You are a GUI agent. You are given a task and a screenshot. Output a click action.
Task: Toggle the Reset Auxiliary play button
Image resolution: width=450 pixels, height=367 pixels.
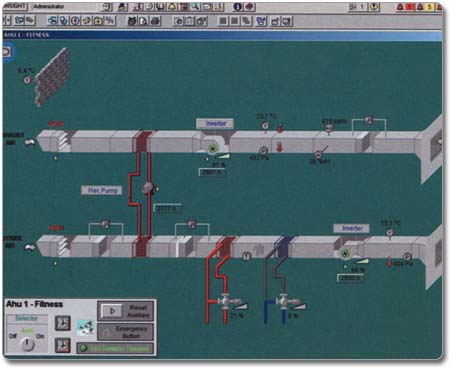pyautogui.click(x=112, y=311)
